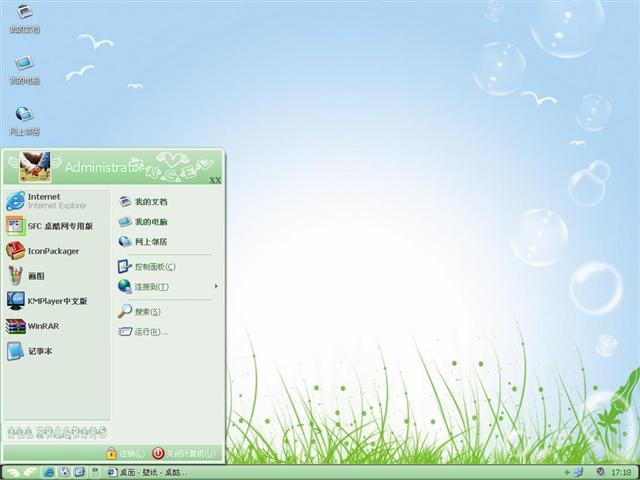Open IconPackager from pinned list
Viewport: 640px width, 480px height.
pos(57,251)
